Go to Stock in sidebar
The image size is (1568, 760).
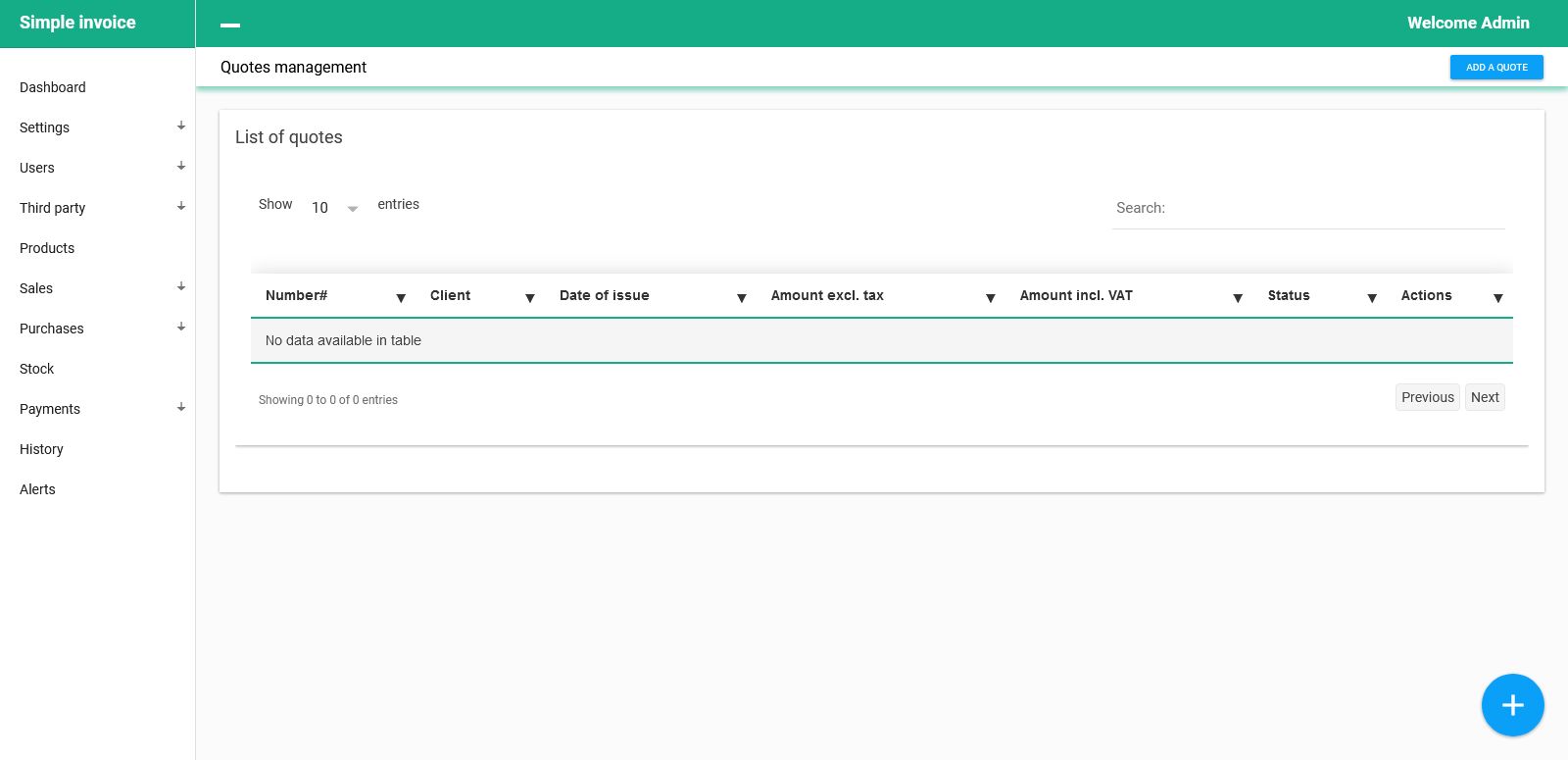click(37, 369)
